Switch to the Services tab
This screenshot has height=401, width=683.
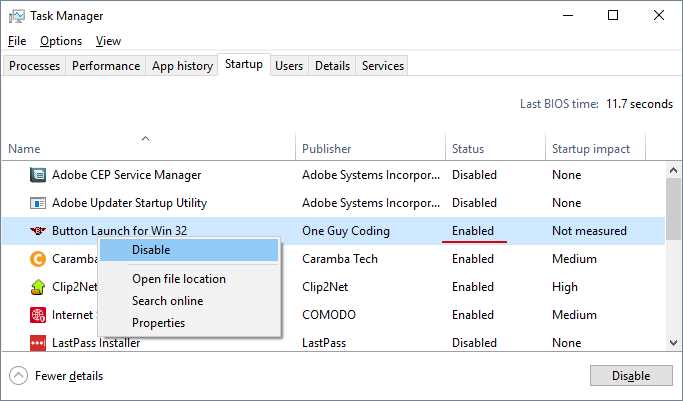pos(383,66)
